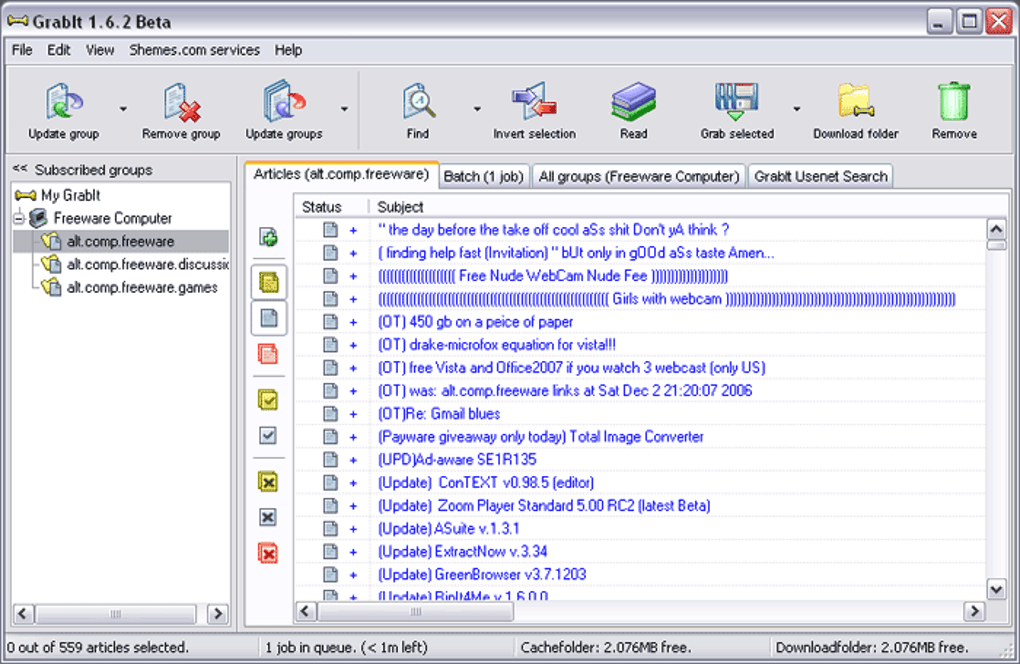Viewport: 1020px width, 664px height.
Task: Click the article list scroll up arrow
Action: tap(996, 229)
